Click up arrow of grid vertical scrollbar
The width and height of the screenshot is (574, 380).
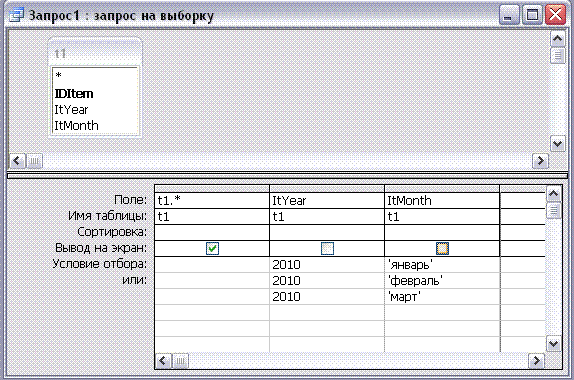click(554, 194)
